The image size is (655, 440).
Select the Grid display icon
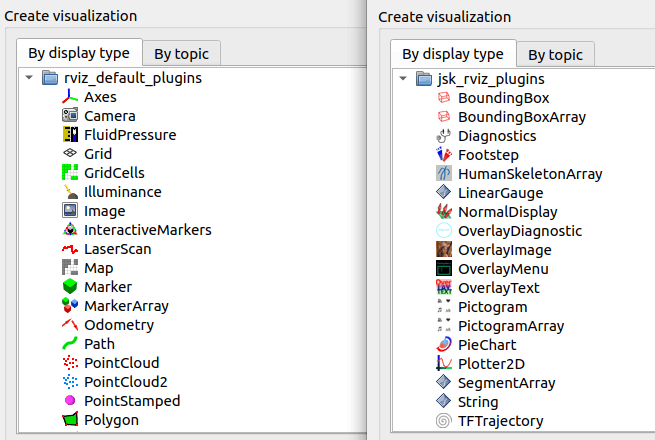click(x=70, y=153)
